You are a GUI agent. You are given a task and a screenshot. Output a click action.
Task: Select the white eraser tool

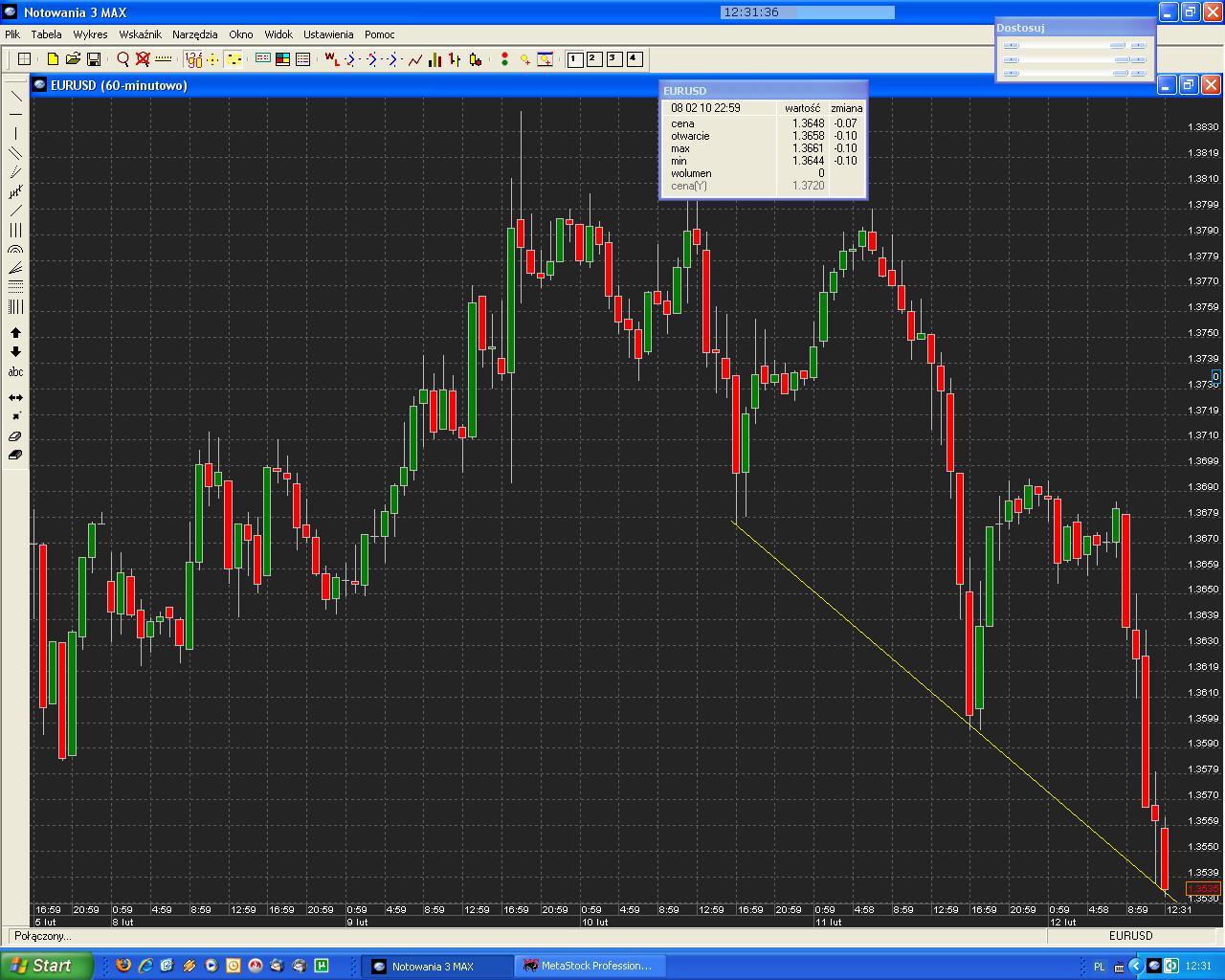coord(15,435)
